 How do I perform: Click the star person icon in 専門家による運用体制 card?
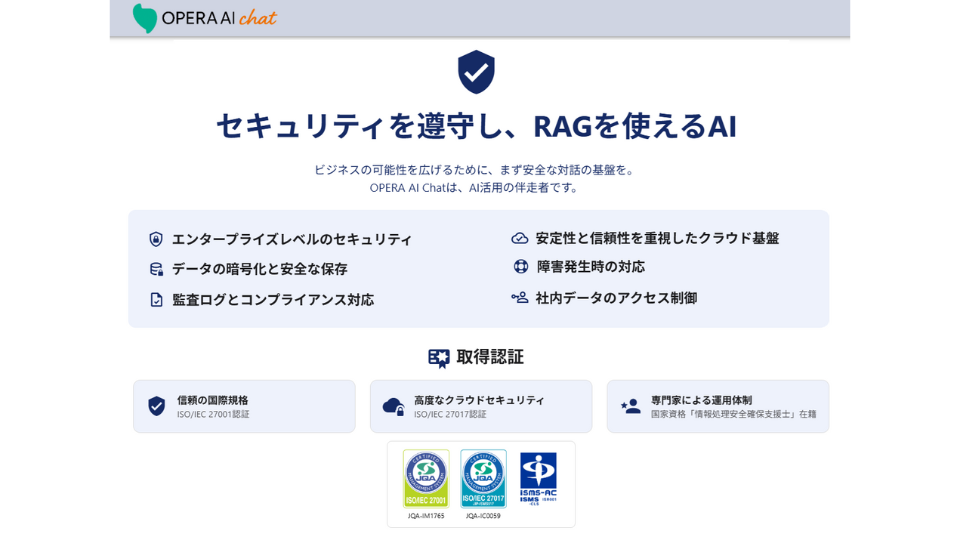click(x=631, y=406)
